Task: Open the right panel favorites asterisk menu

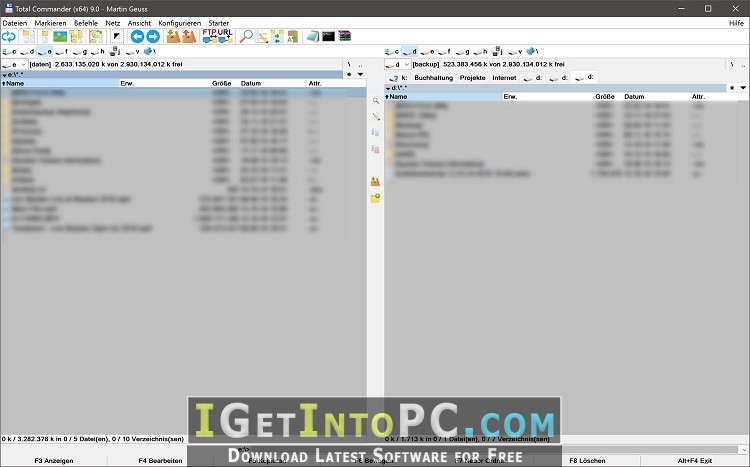Action: 732,88
